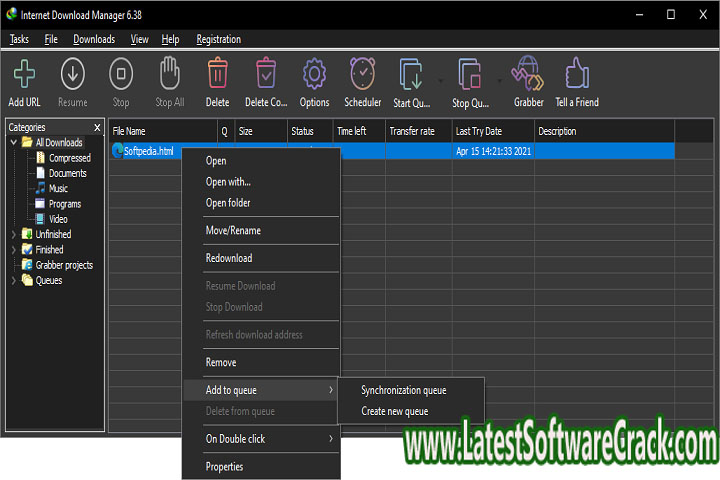Close the Categories panel
This screenshot has height=480, width=720.
pyautogui.click(x=97, y=127)
